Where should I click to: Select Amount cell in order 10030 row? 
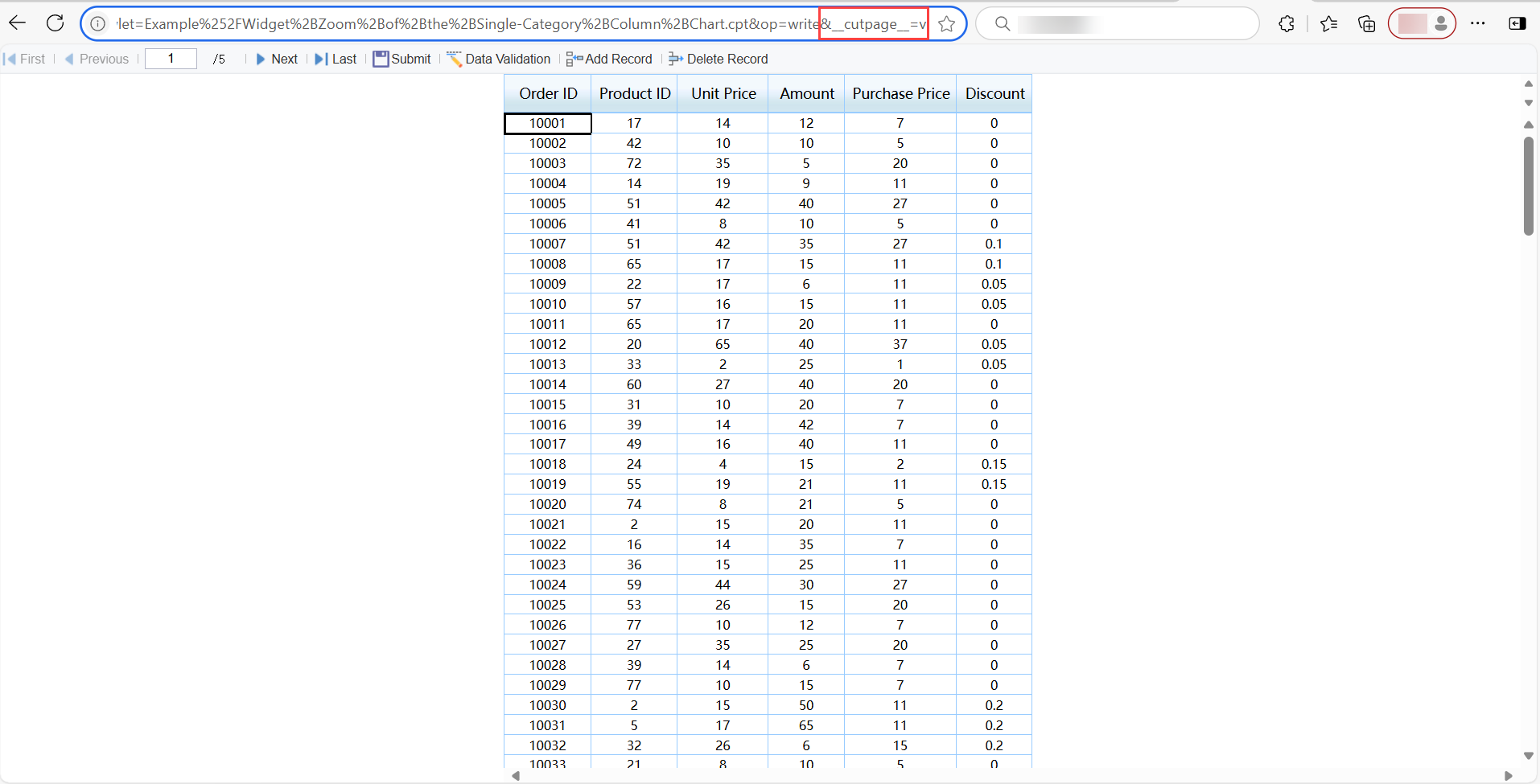[x=806, y=705]
